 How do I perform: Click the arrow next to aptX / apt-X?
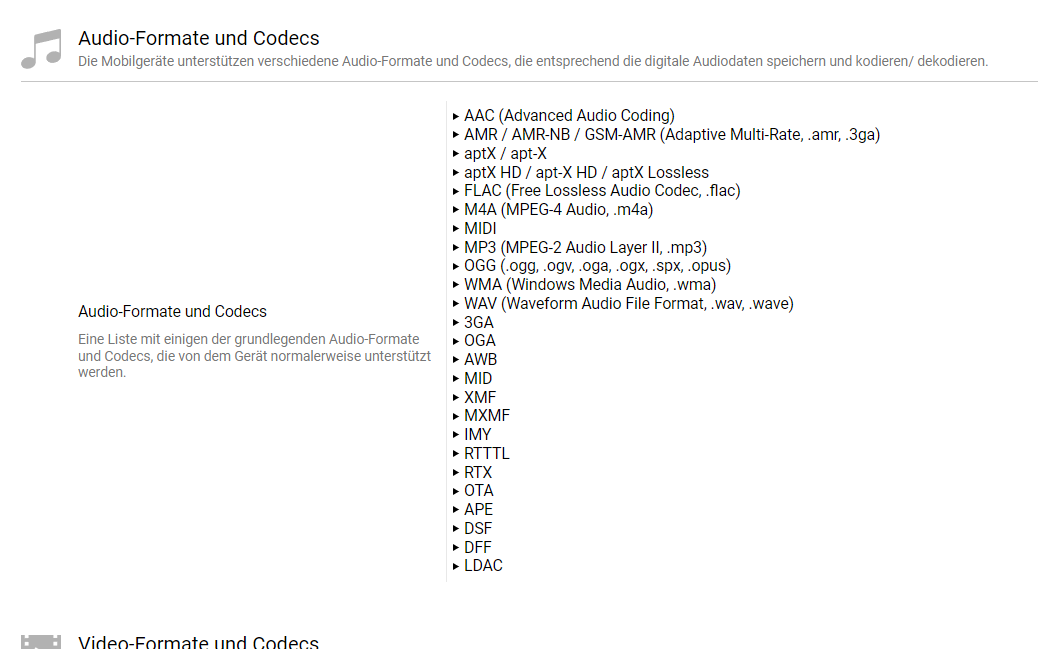click(x=456, y=154)
